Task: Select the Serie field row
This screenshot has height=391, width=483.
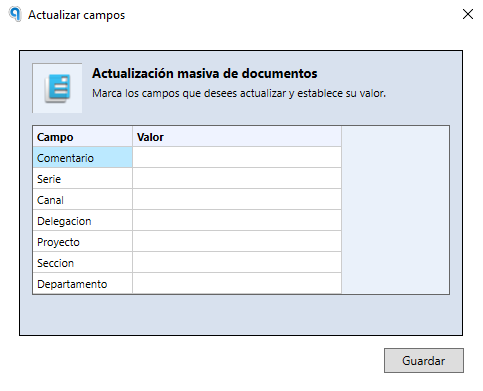Action: pyautogui.click(x=83, y=179)
